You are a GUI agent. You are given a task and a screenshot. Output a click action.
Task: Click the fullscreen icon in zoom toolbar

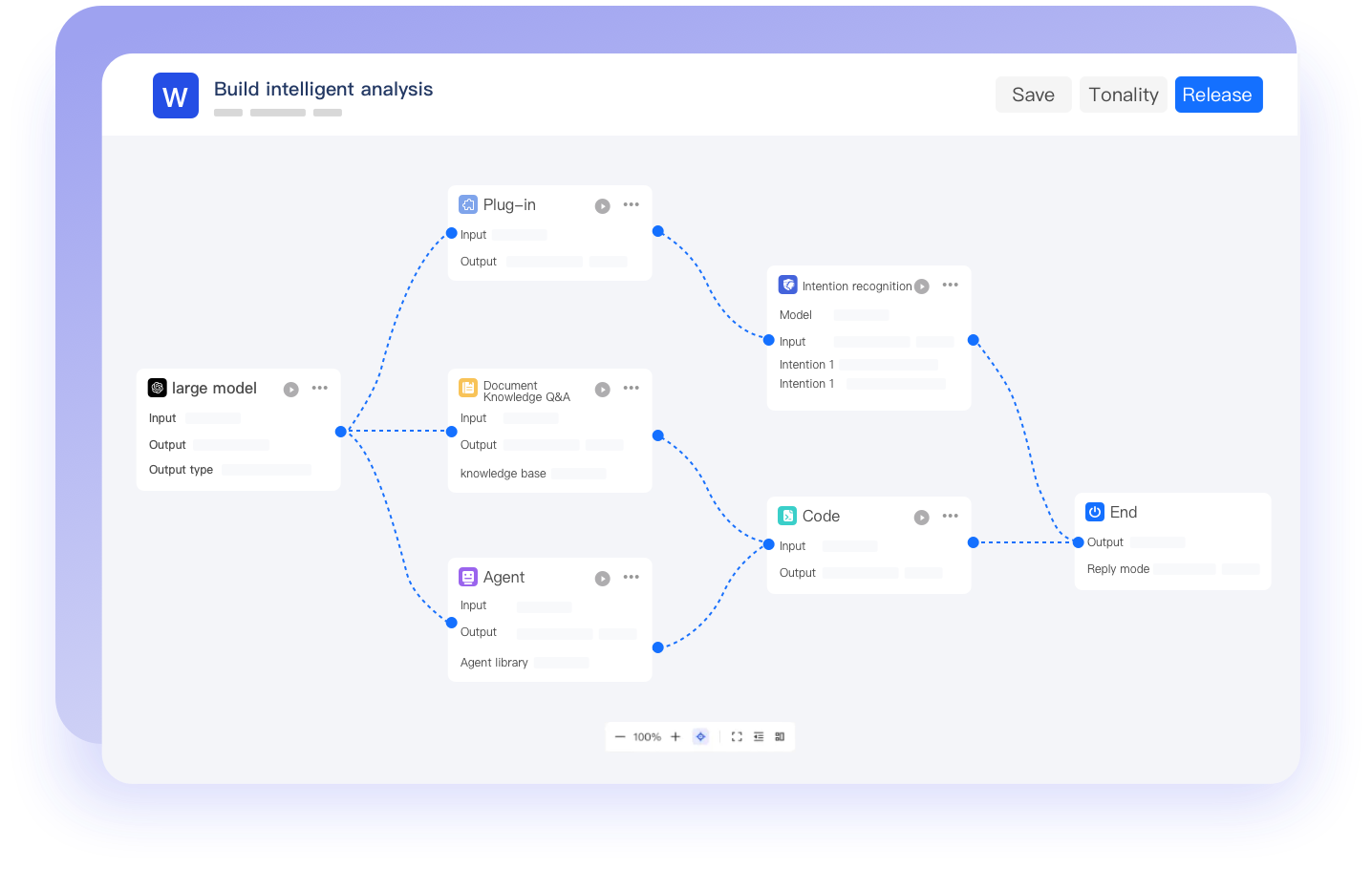click(x=737, y=737)
